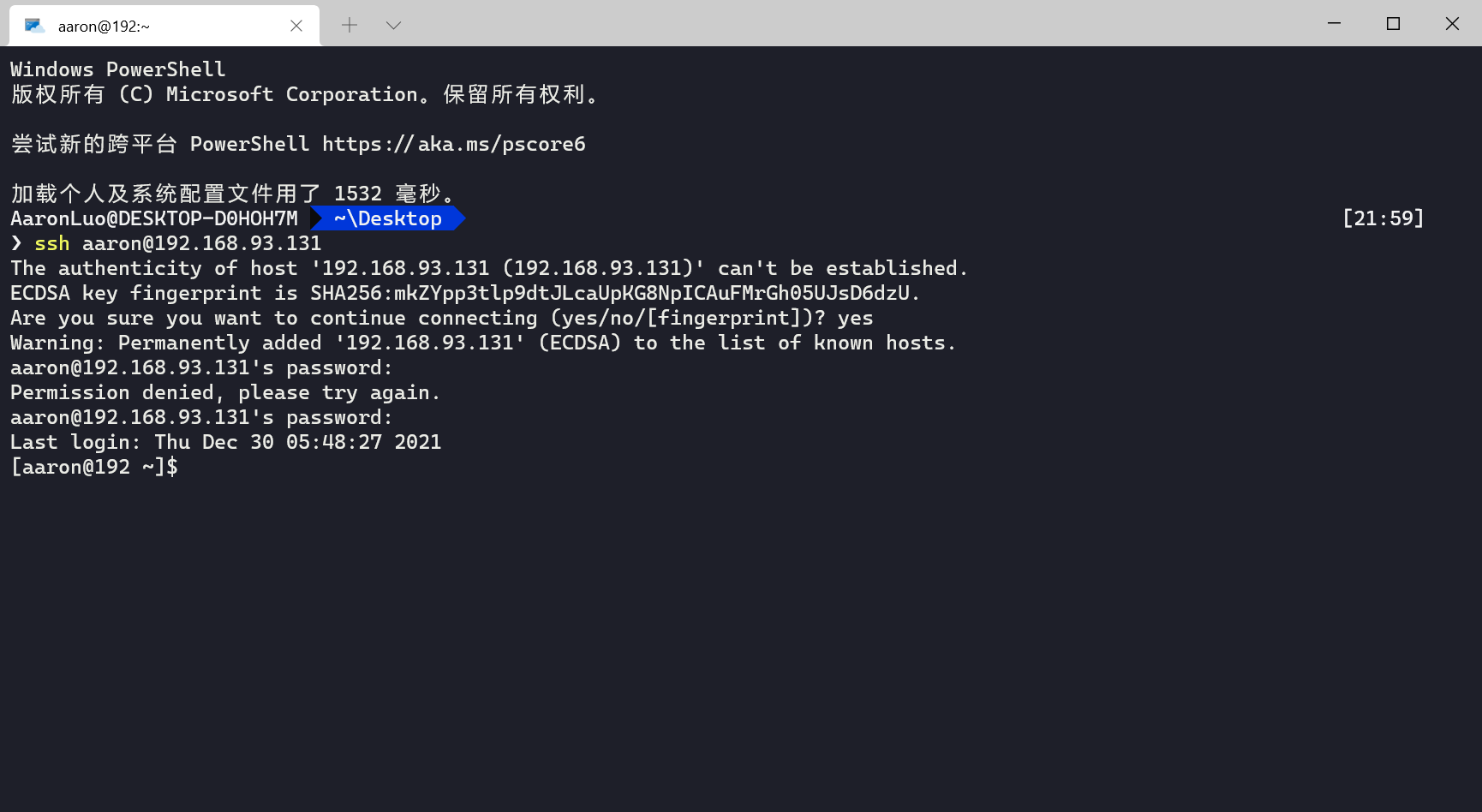Open a new terminal tab
1482x812 pixels.
(350, 26)
